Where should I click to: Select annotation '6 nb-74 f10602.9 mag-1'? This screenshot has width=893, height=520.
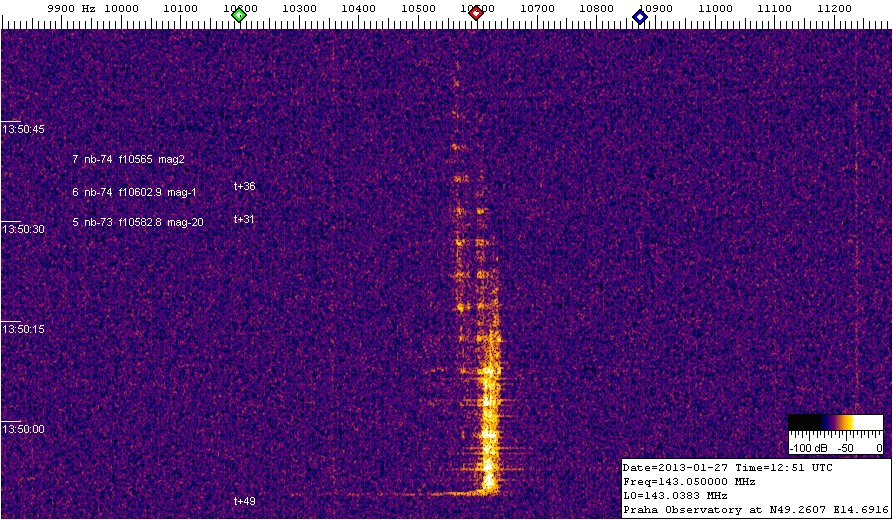coord(135,192)
